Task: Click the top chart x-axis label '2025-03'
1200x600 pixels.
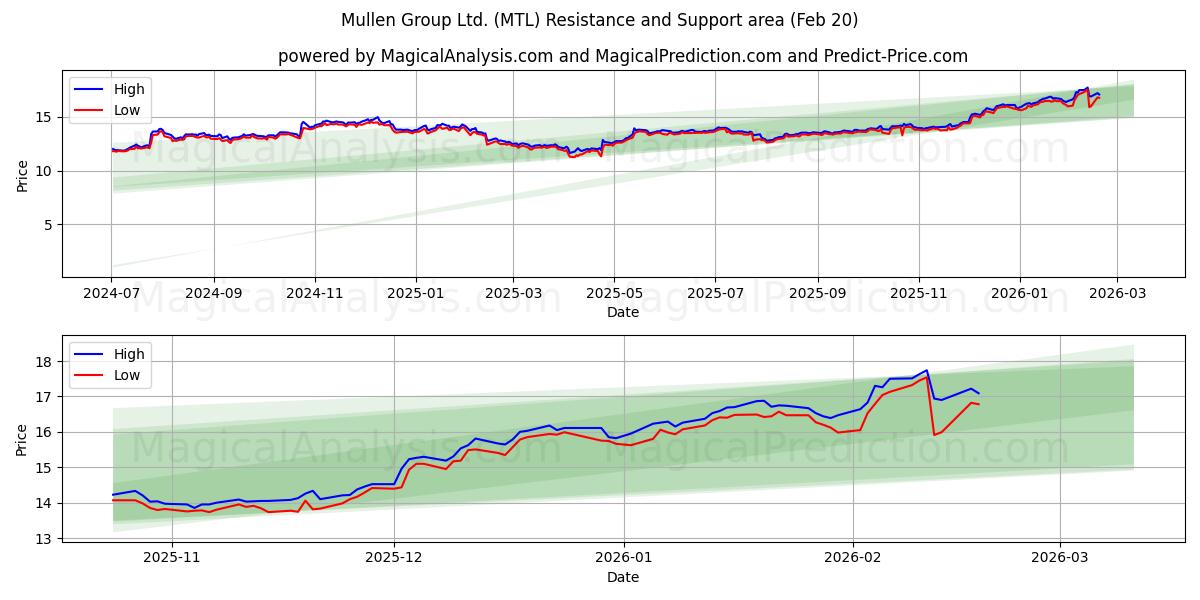Action: coord(513,295)
